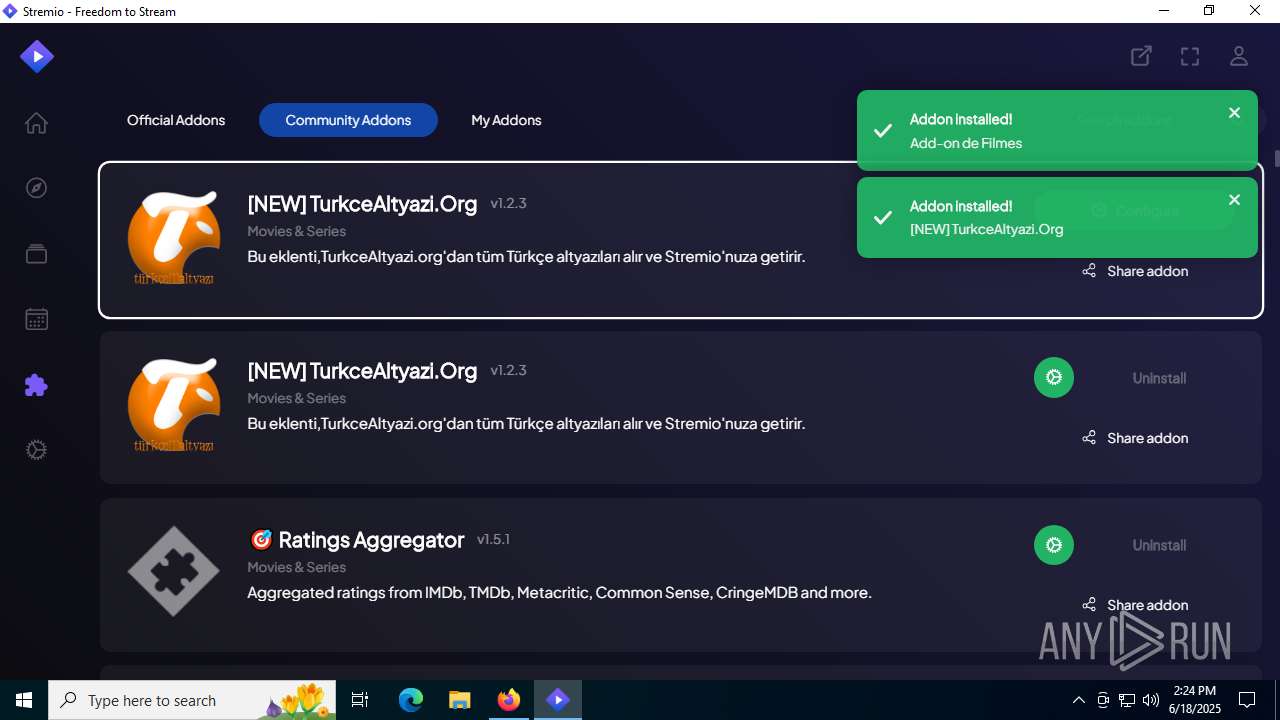Open the volume control in tray
The width and height of the screenshot is (1280, 720).
coord(1151,700)
